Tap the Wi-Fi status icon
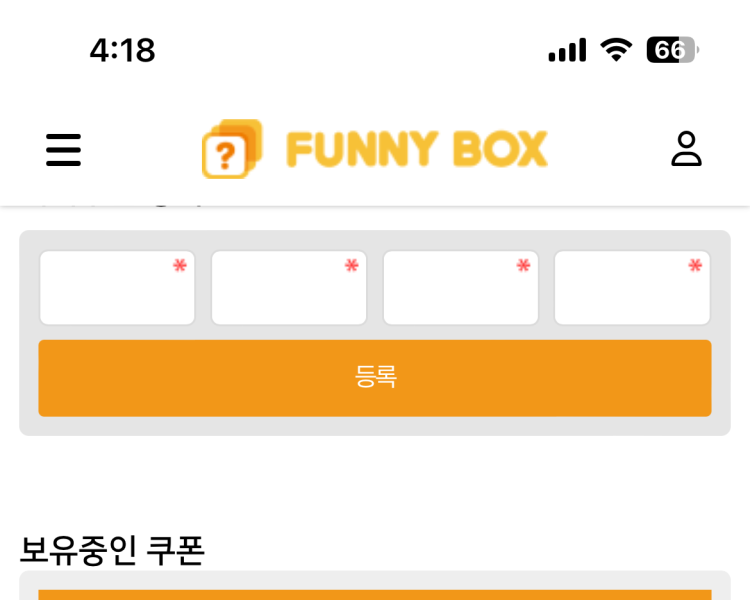The width and height of the screenshot is (750, 600). tap(616, 49)
